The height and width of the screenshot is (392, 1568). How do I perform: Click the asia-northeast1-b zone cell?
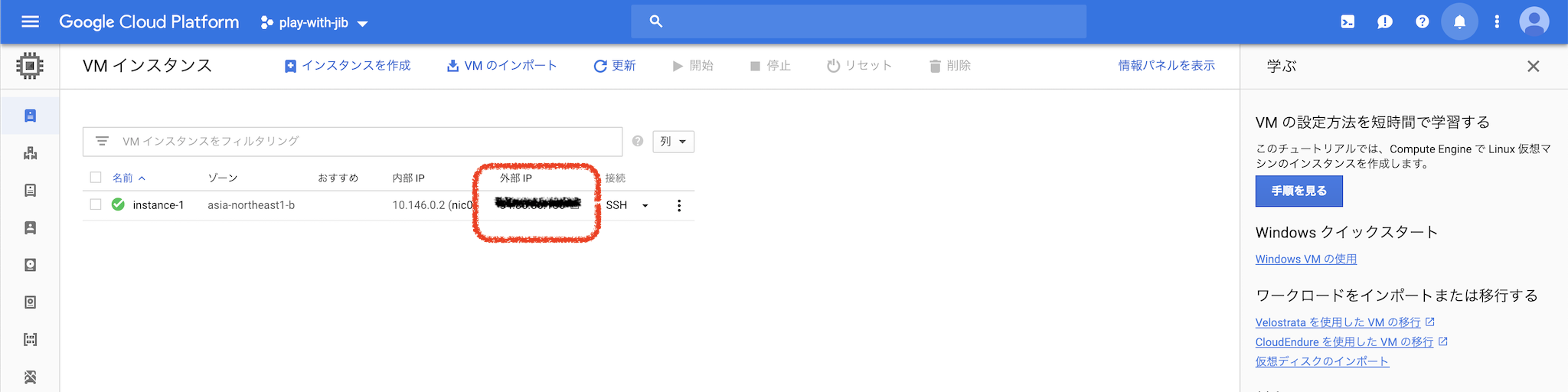pyautogui.click(x=251, y=205)
